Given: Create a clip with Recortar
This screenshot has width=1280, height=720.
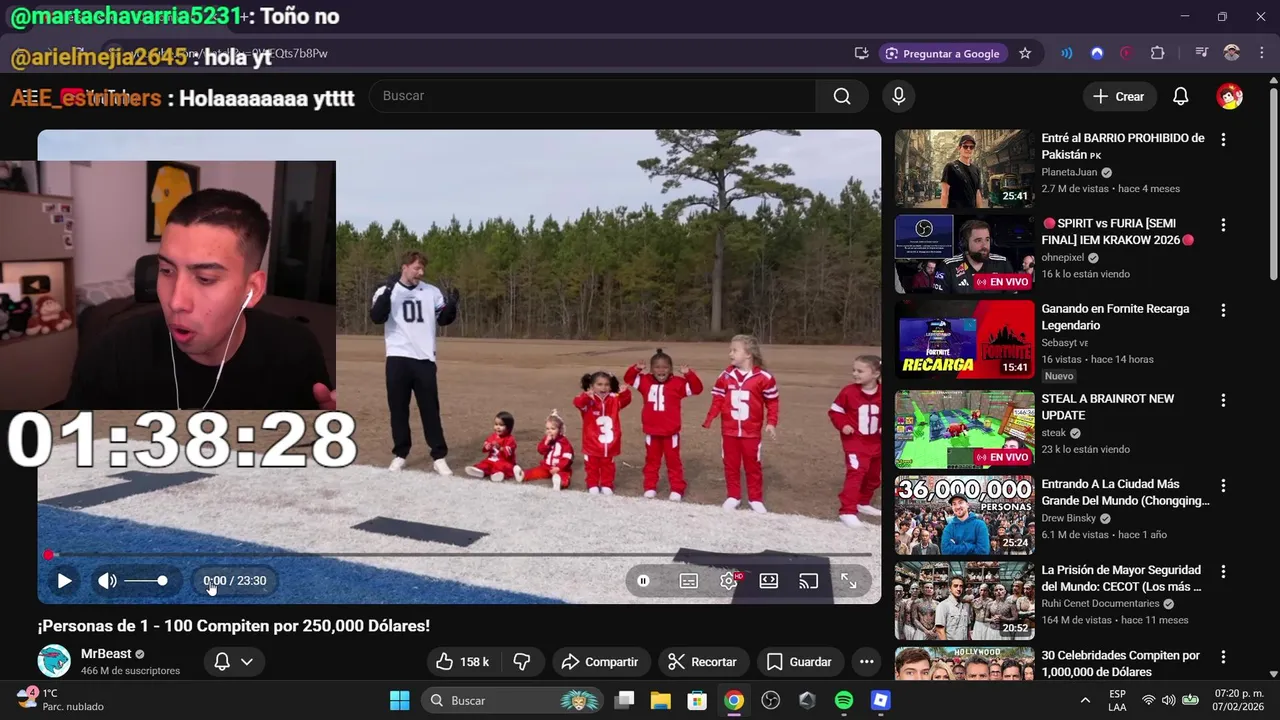Looking at the screenshot, I should click(702, 662).
